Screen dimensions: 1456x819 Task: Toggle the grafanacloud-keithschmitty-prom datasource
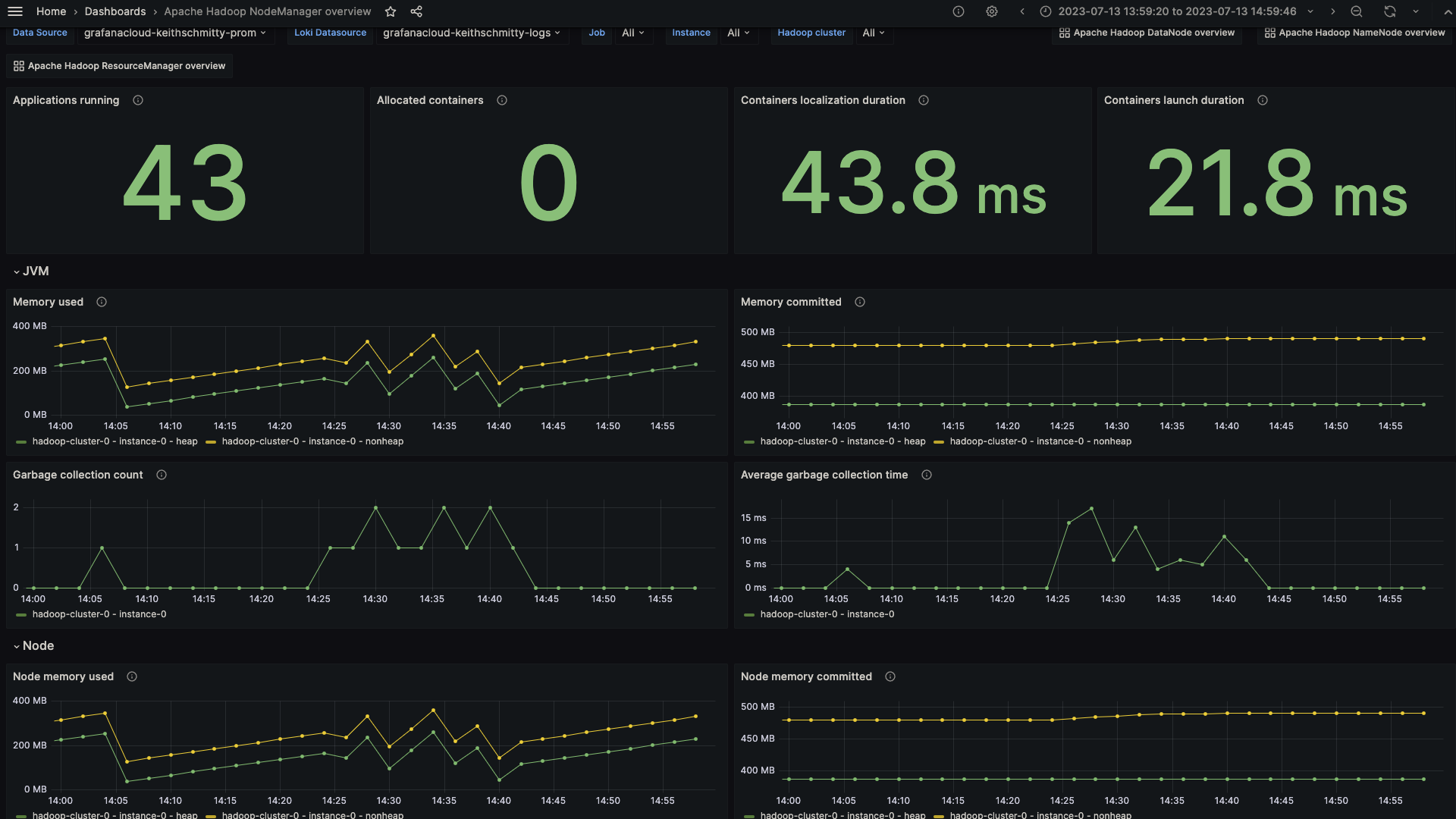(174, 32)
